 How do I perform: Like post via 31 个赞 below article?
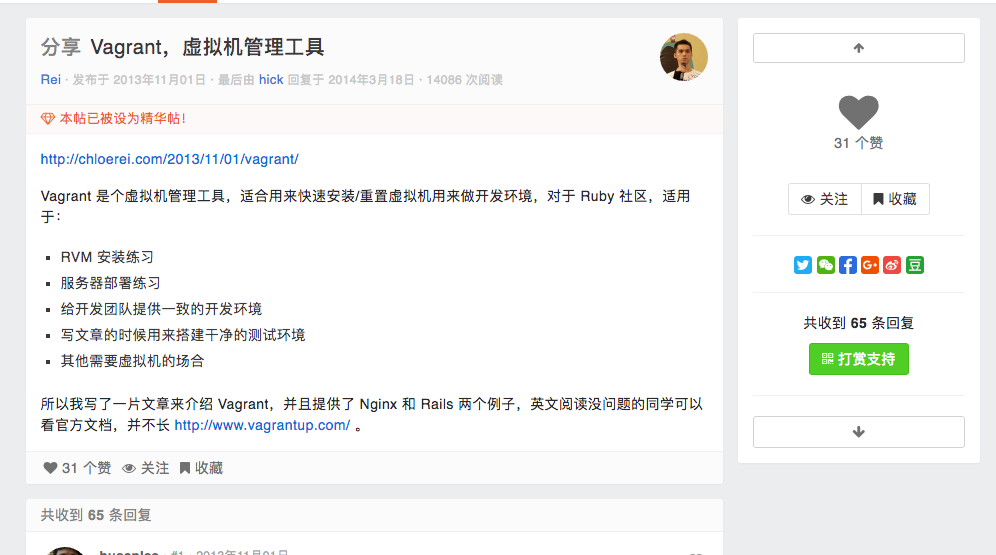point(77,468)
